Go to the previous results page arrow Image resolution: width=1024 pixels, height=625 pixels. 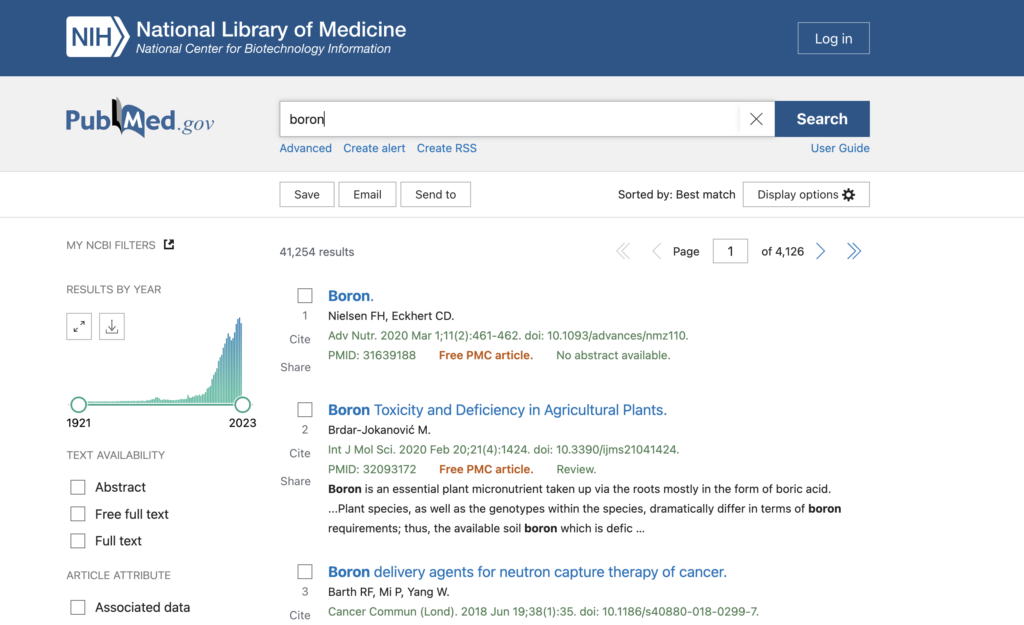[x=656, y=251]
